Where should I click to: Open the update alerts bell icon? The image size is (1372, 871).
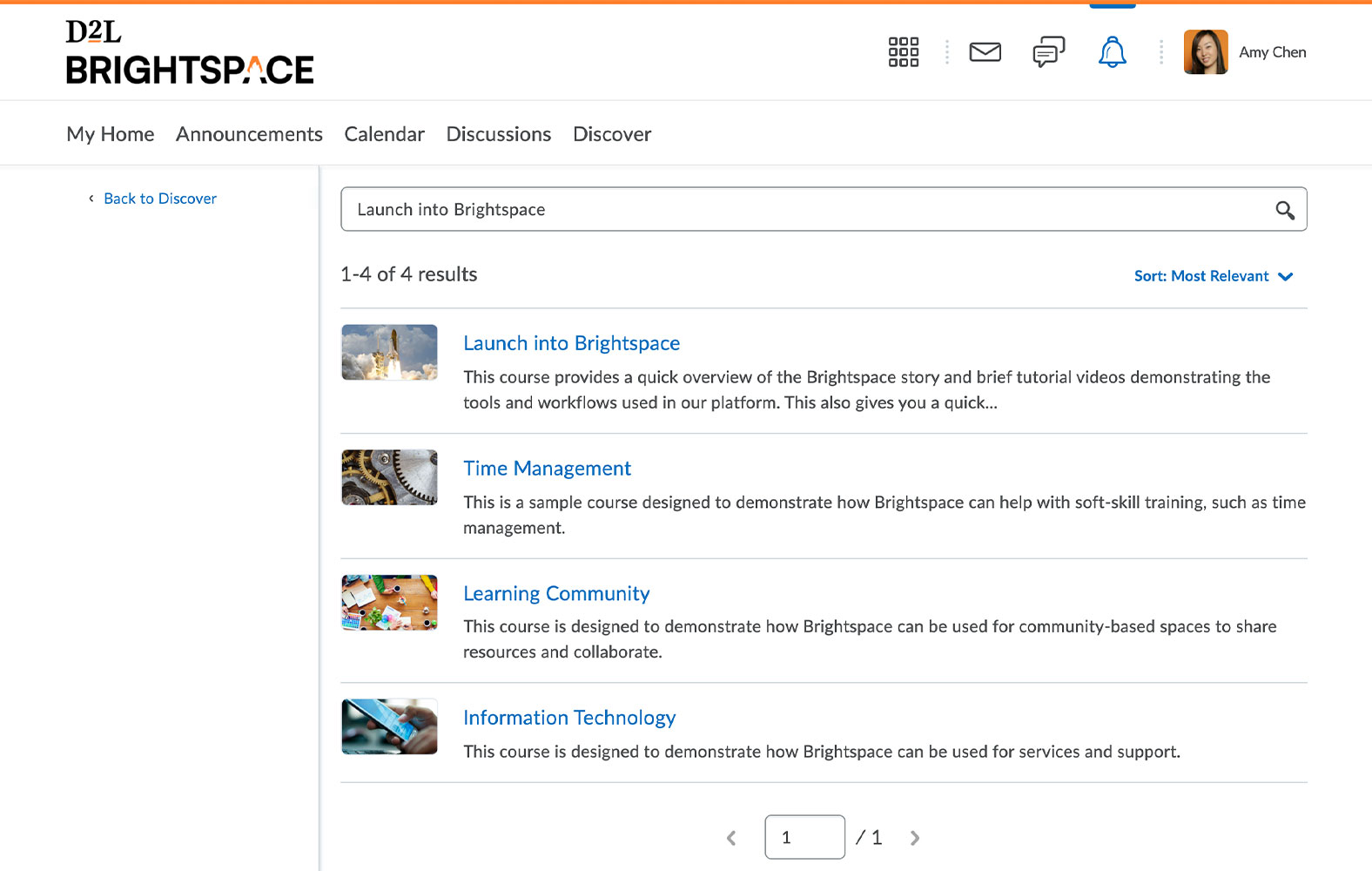pyautogui.click(x=1112, y=52)
